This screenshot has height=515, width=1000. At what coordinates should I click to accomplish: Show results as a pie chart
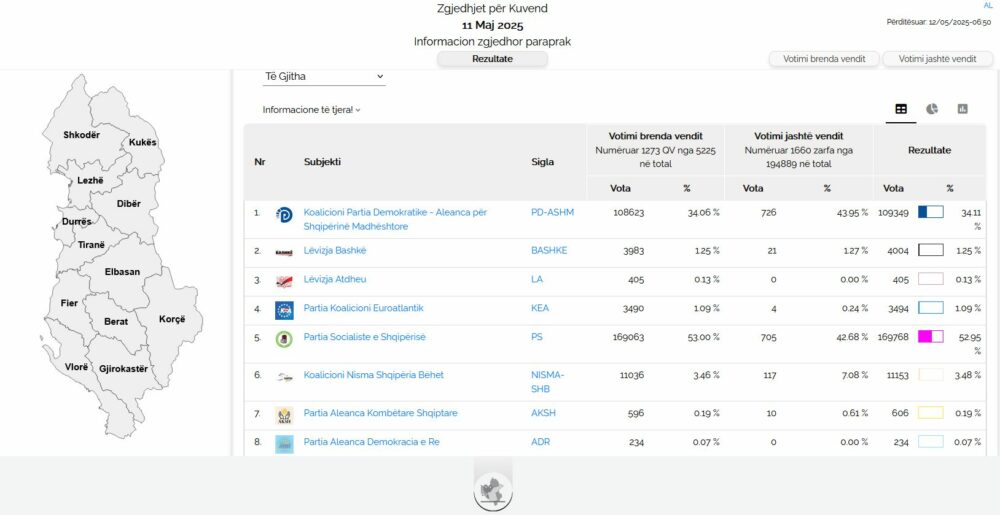[931, 109]
